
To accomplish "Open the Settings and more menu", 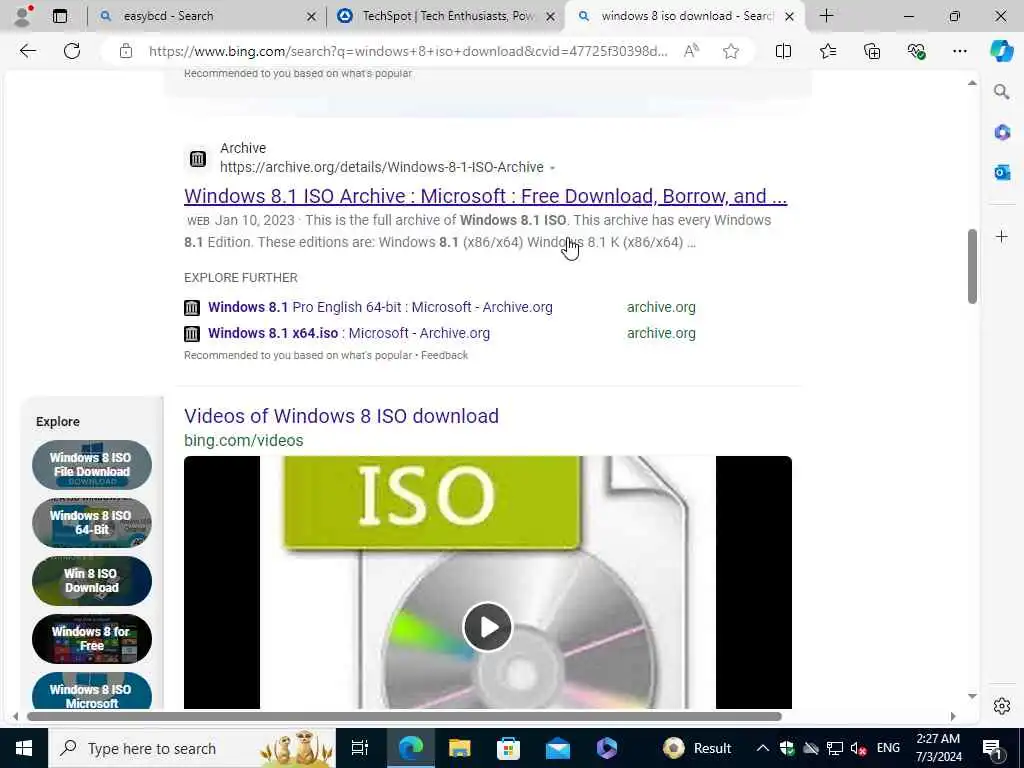I will [x=959, y=51].
